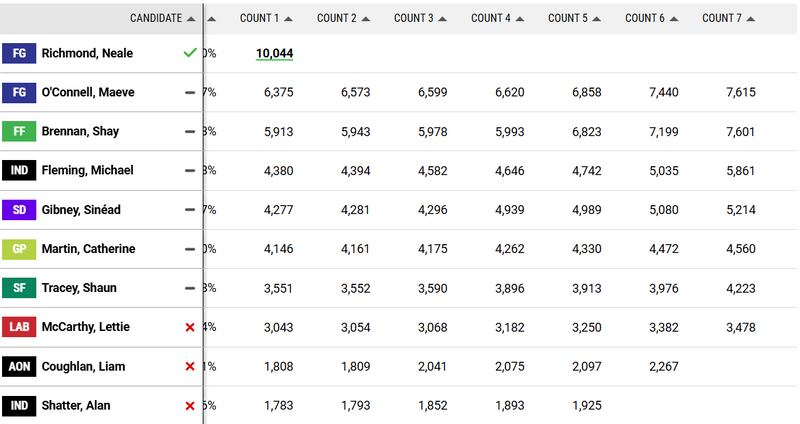Sort the table by Count 1
Screen dimensions: 800x424
[266, 18]
